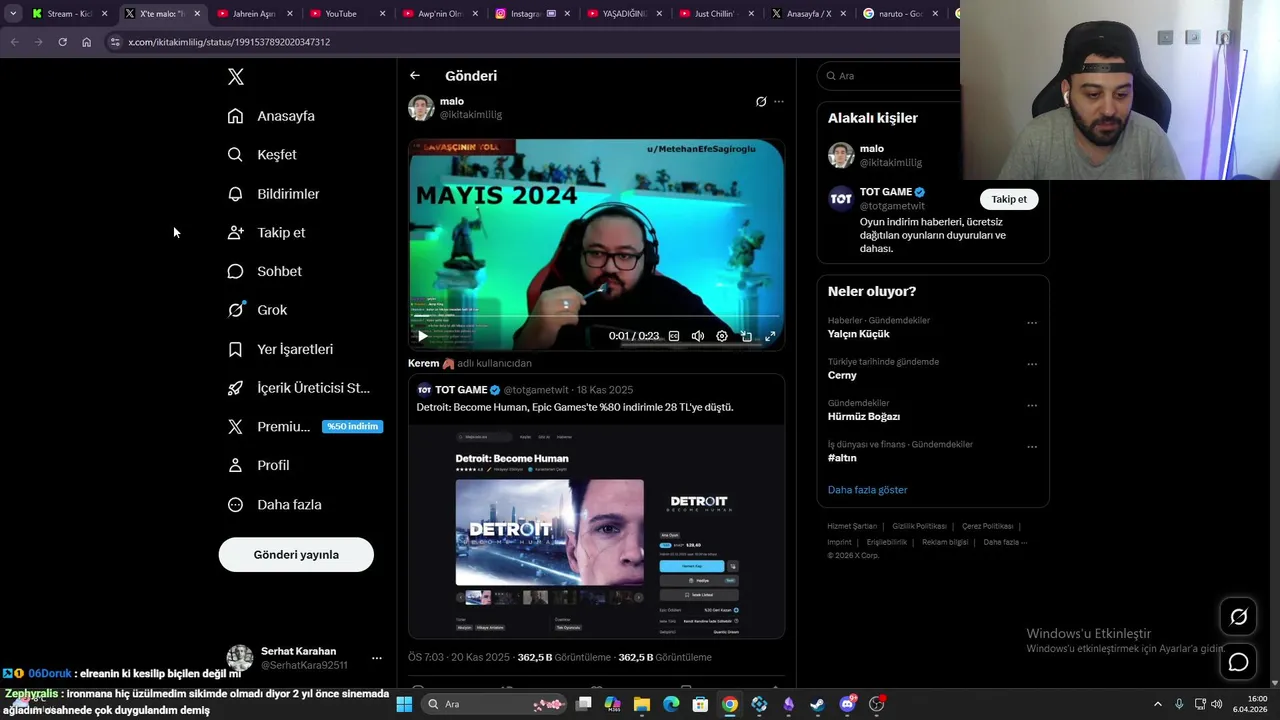
Task: Open Yer İşaretleri bookmarks
Action: click(x=280, y=349)
